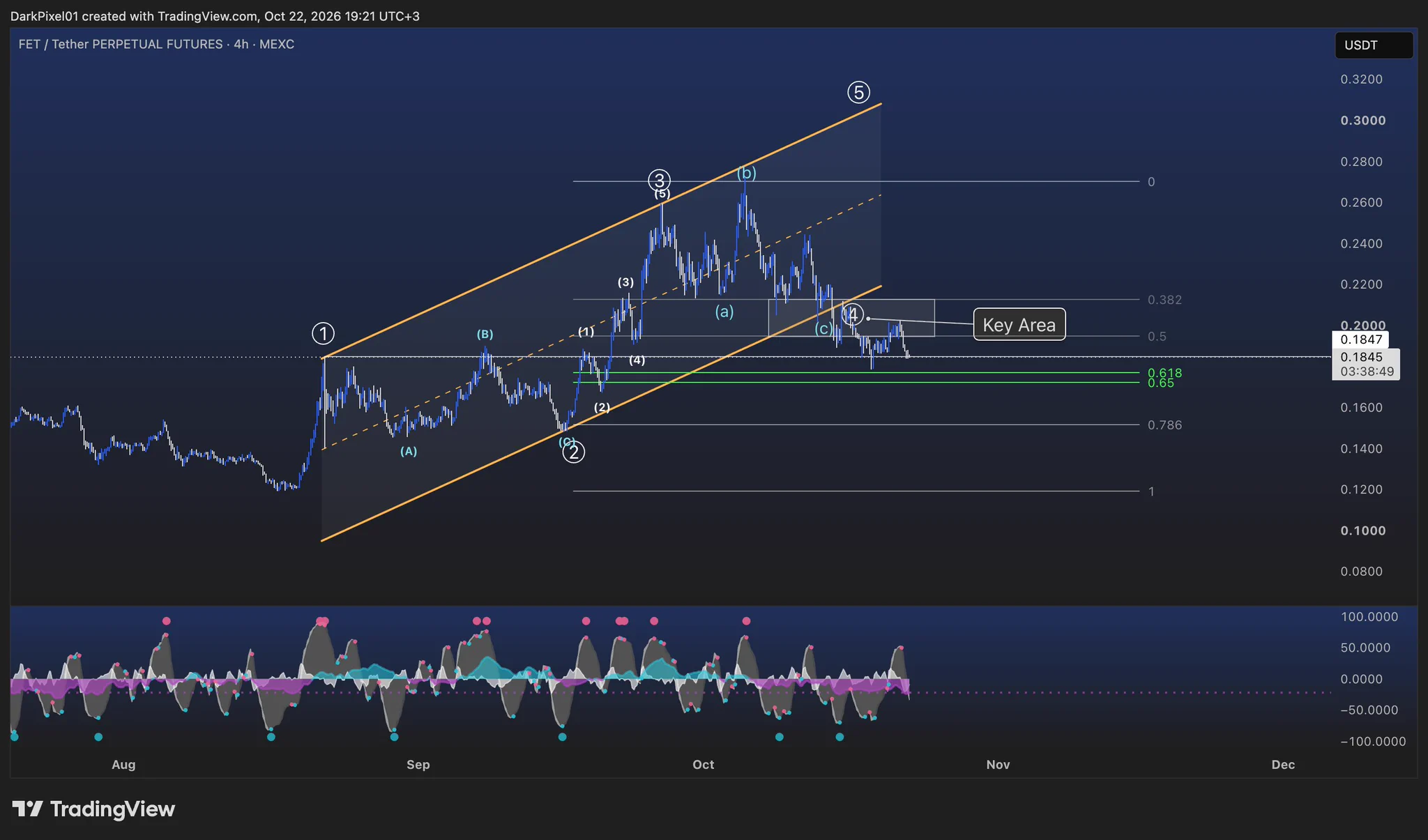Select the circled 2 wave label
Screen dimensions: 1428x840
coord(573,452)
